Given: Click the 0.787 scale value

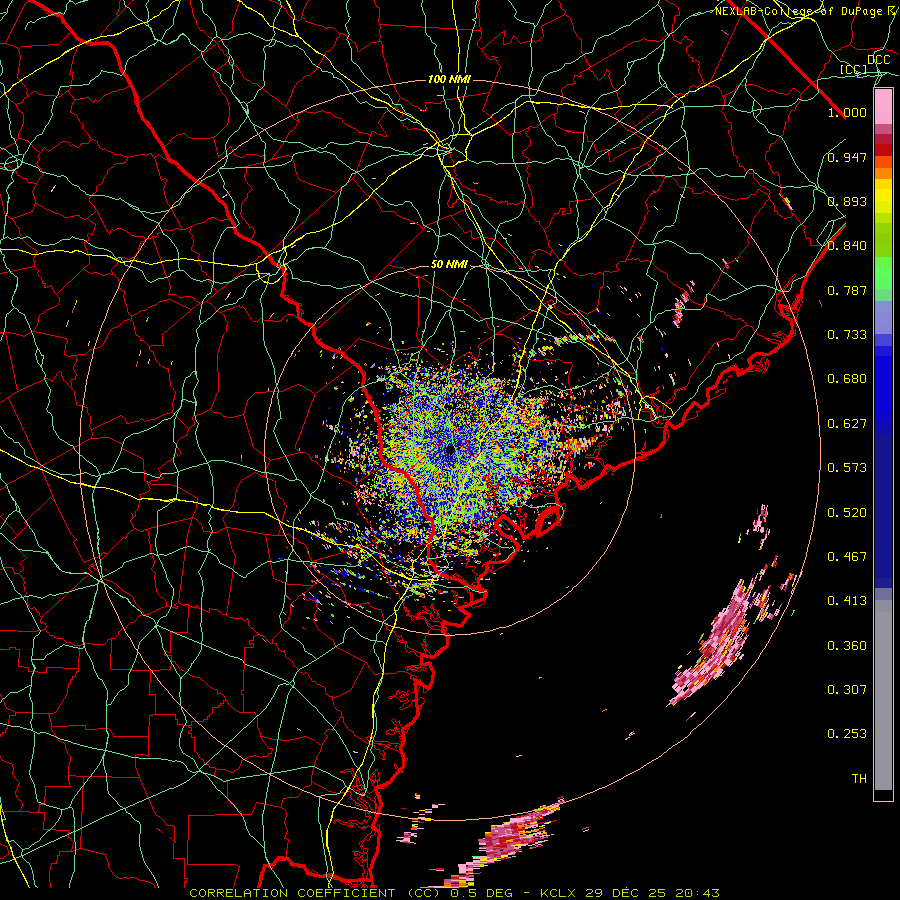Looking at the screenshot, I should pyautogui.click(x=847, y=290).
